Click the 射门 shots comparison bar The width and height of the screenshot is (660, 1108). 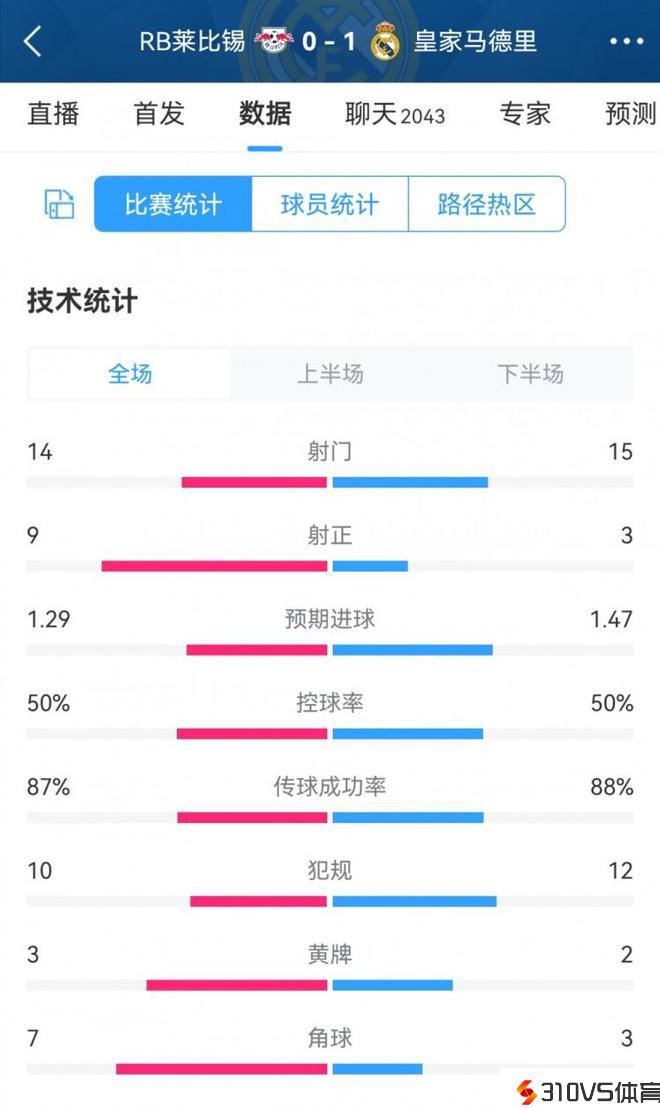click(330, 482)
